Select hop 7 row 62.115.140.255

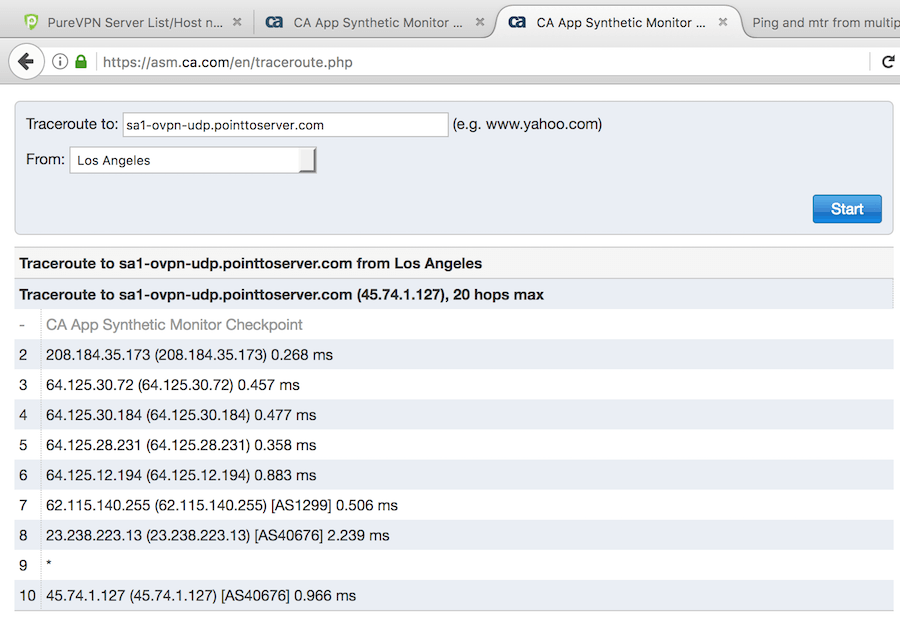pyautogui.click(x=453, y=505)
